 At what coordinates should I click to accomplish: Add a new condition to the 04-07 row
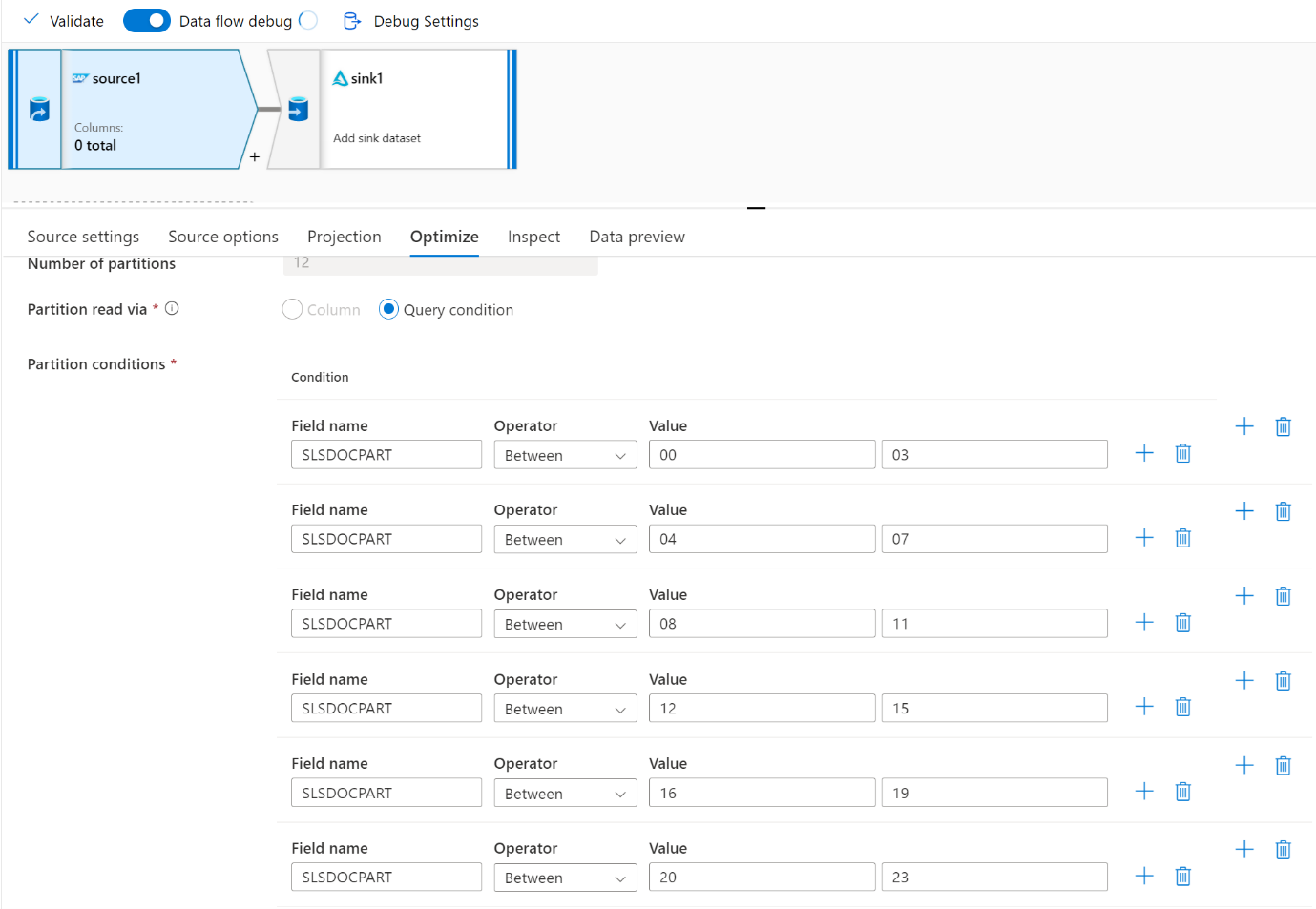pos(1144,537)
